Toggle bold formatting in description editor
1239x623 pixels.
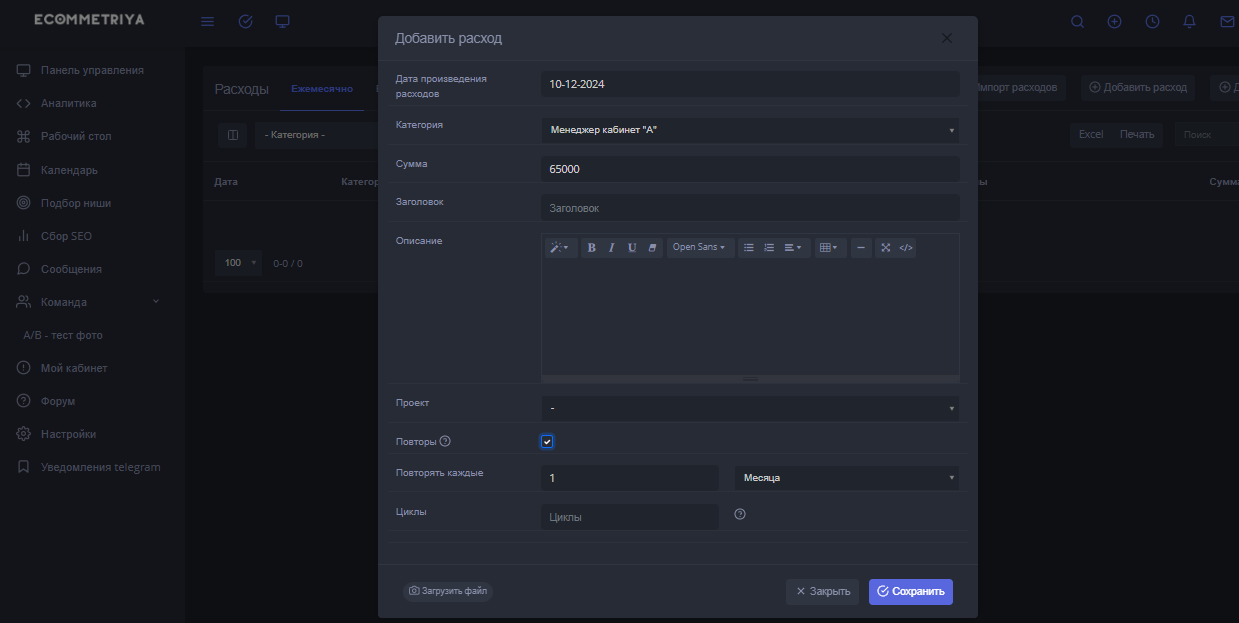click(x=591, y=248)
